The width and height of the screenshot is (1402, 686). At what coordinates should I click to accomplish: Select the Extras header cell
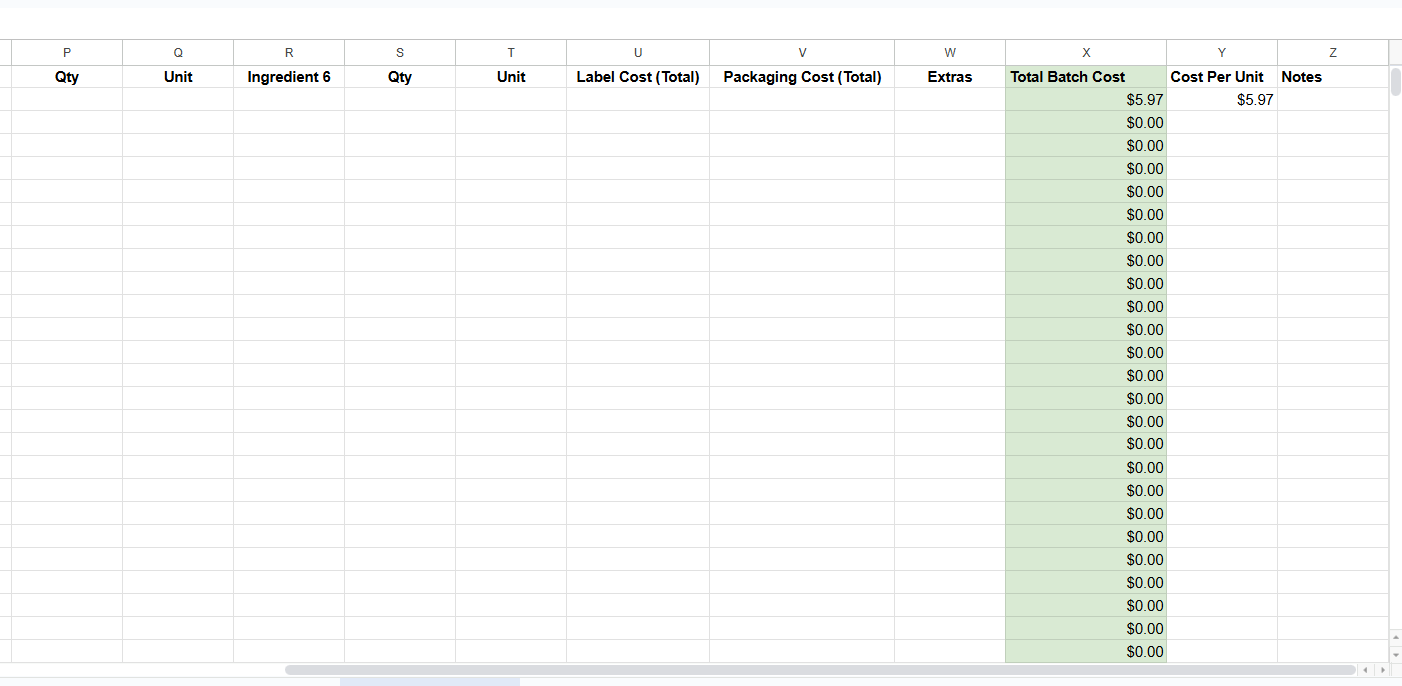click(949, 77)
